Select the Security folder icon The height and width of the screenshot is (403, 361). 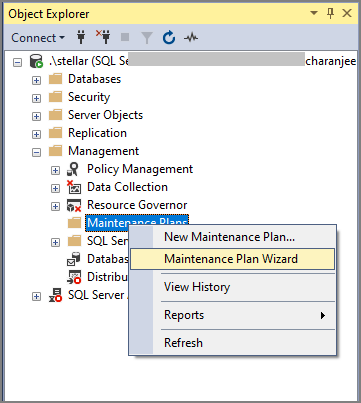click(x=55, y=97)
